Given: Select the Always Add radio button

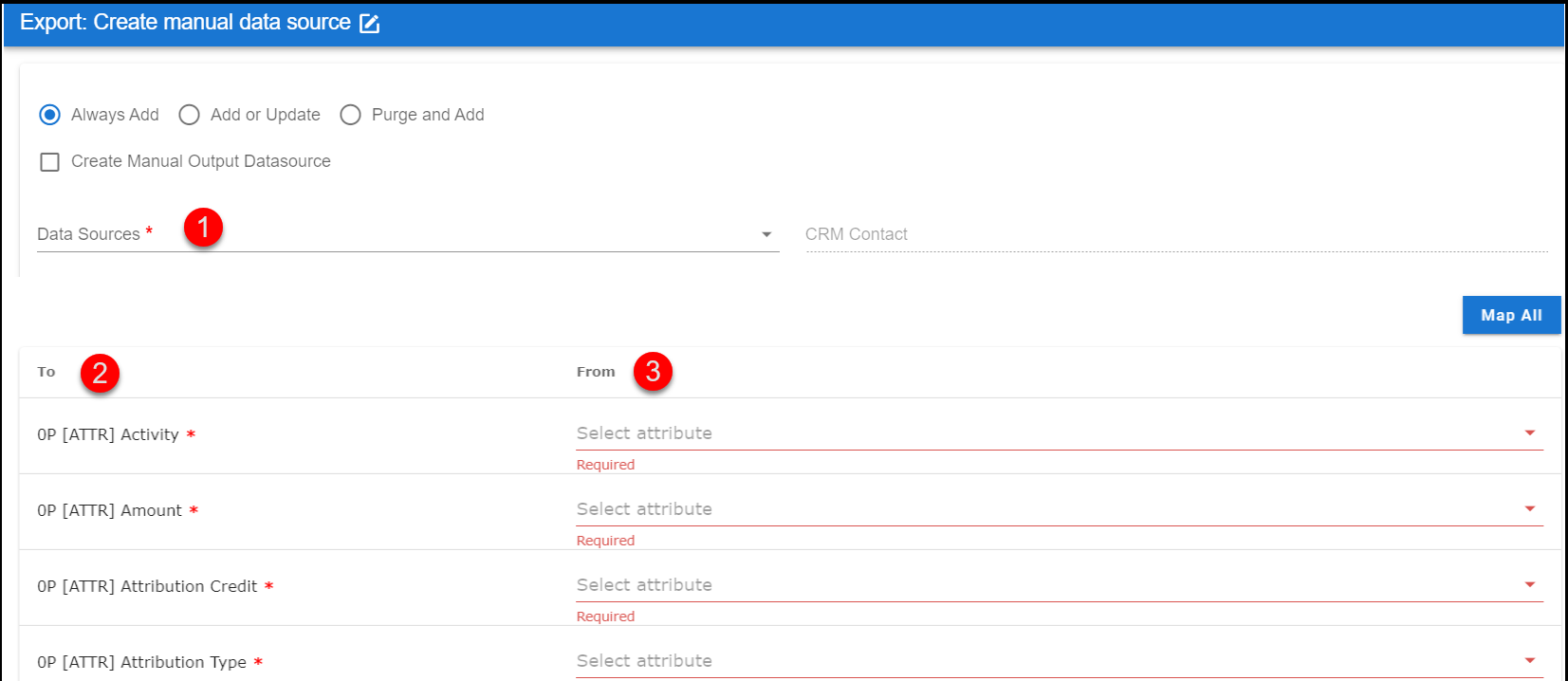Looking at the screenshot, I should [x=50, y=115].
